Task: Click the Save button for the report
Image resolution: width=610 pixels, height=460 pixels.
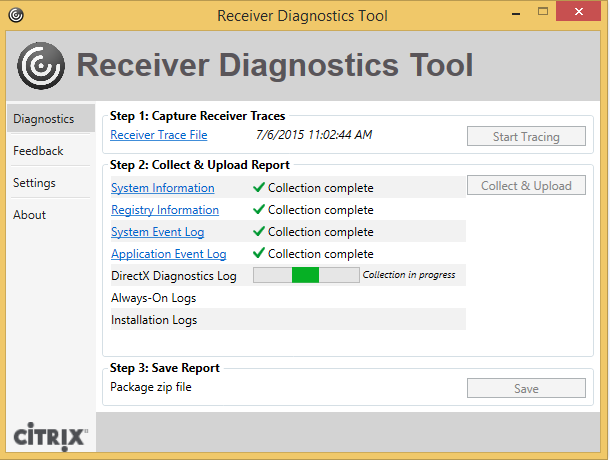Action: pos(526,389)
